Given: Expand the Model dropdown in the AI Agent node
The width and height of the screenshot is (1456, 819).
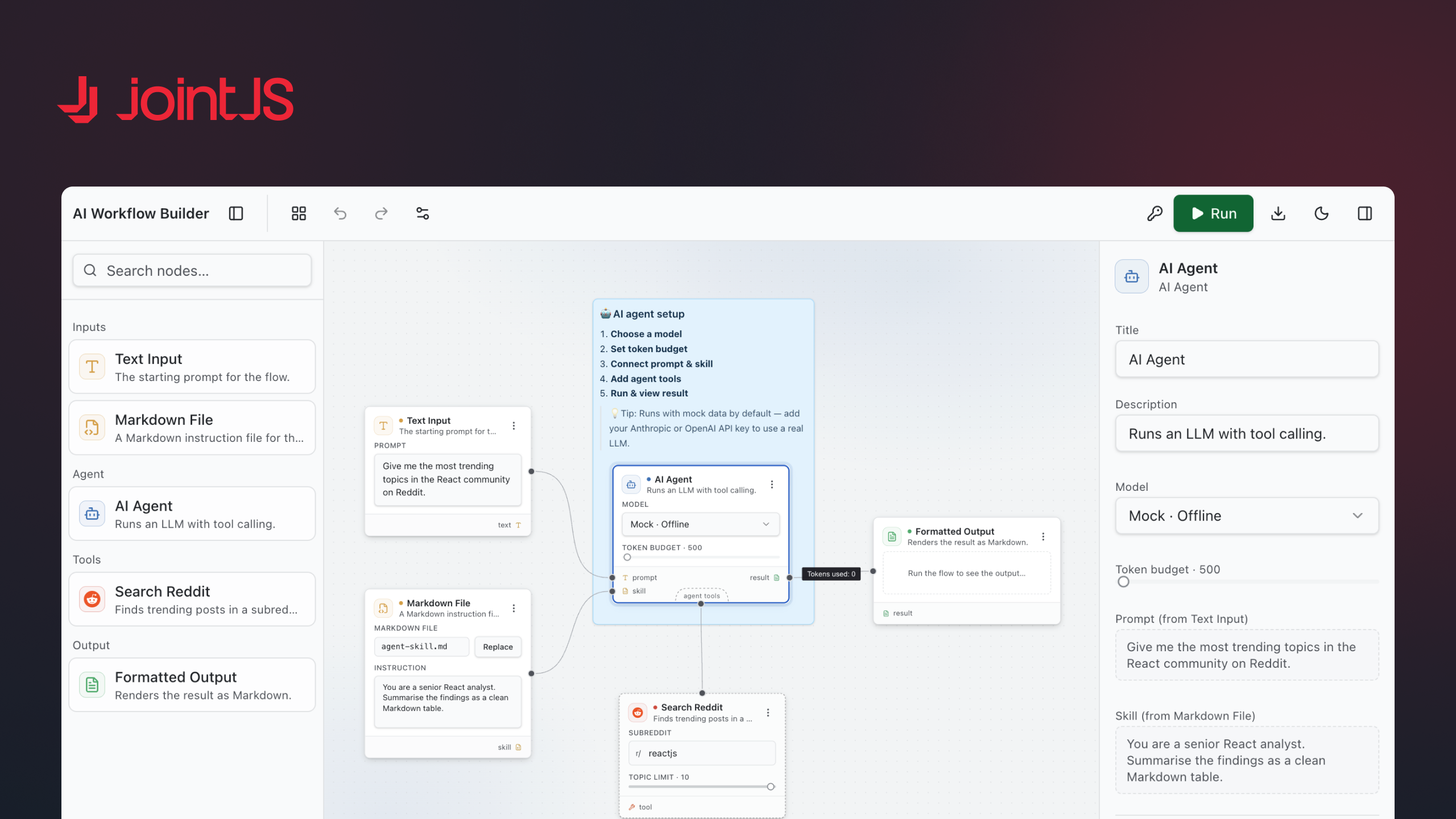Looking at the screenshot, I should pyautogui.click(x=701, y=524).
